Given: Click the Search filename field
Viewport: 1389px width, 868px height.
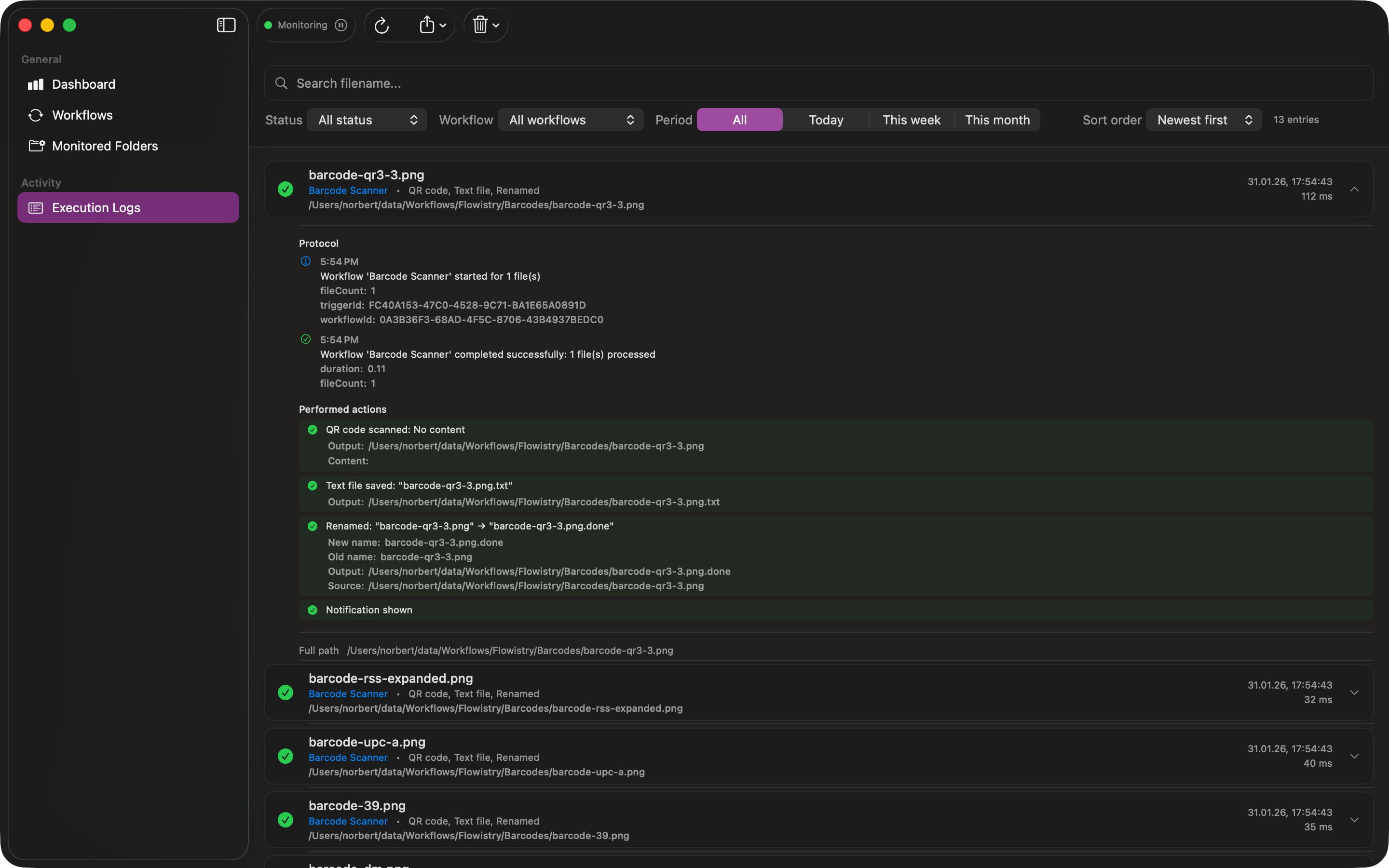Looking at the screenshot, I should pyautogui.click(x=818, y=83).
